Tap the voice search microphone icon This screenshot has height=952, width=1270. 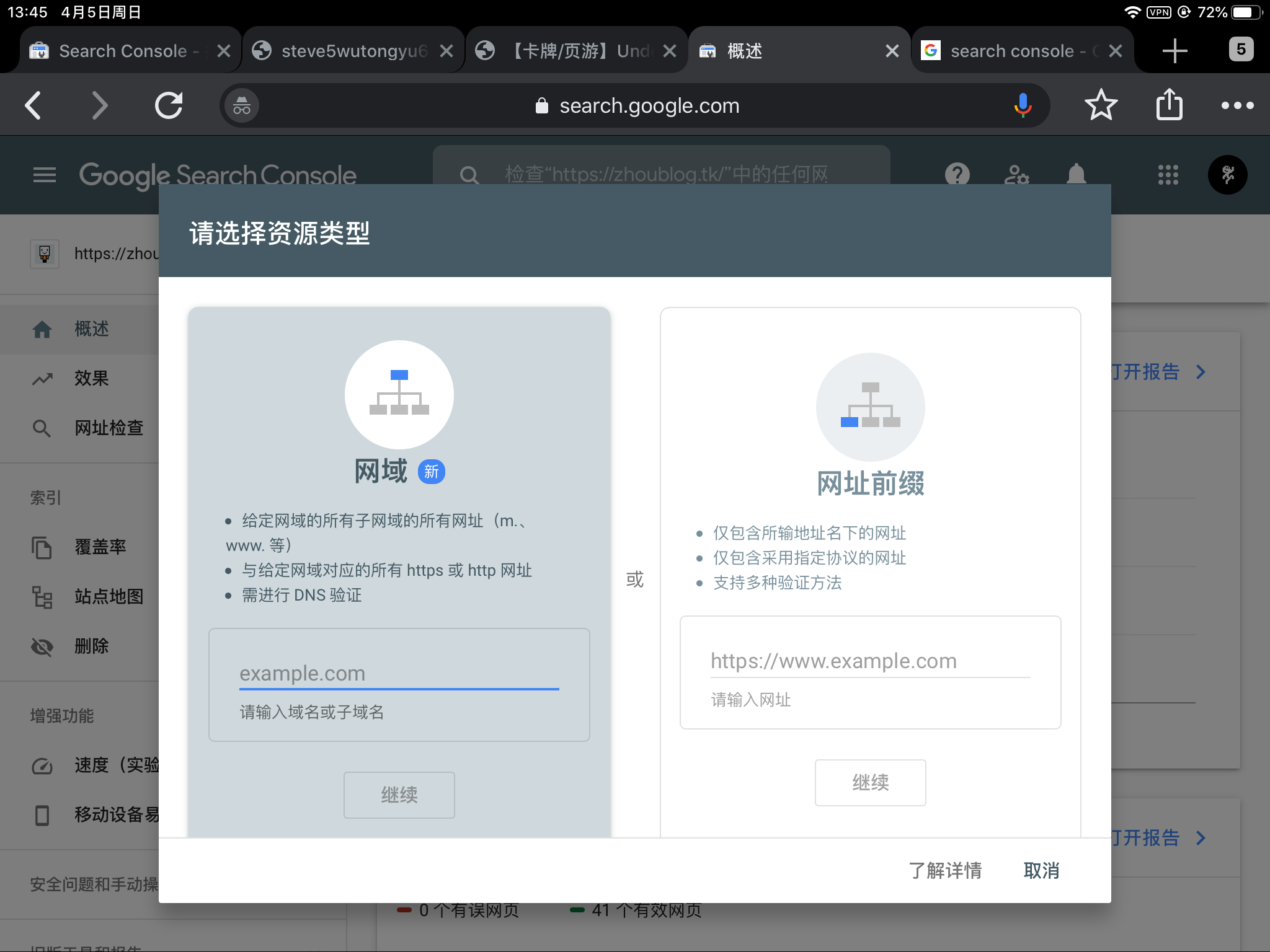[x=1023, y=105]
